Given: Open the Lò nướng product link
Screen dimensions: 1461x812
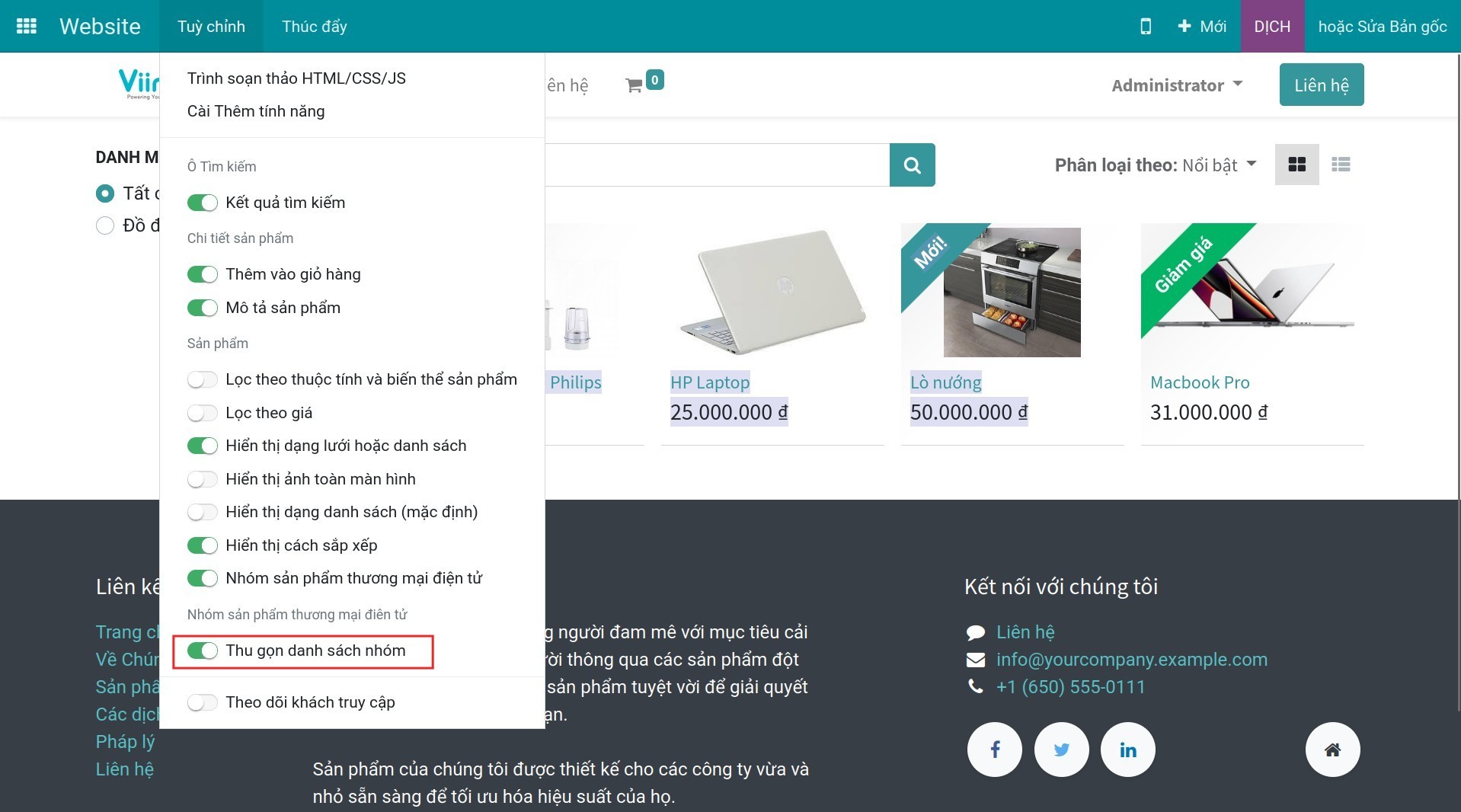Looking at the screenshot, I should click(946, 382).
